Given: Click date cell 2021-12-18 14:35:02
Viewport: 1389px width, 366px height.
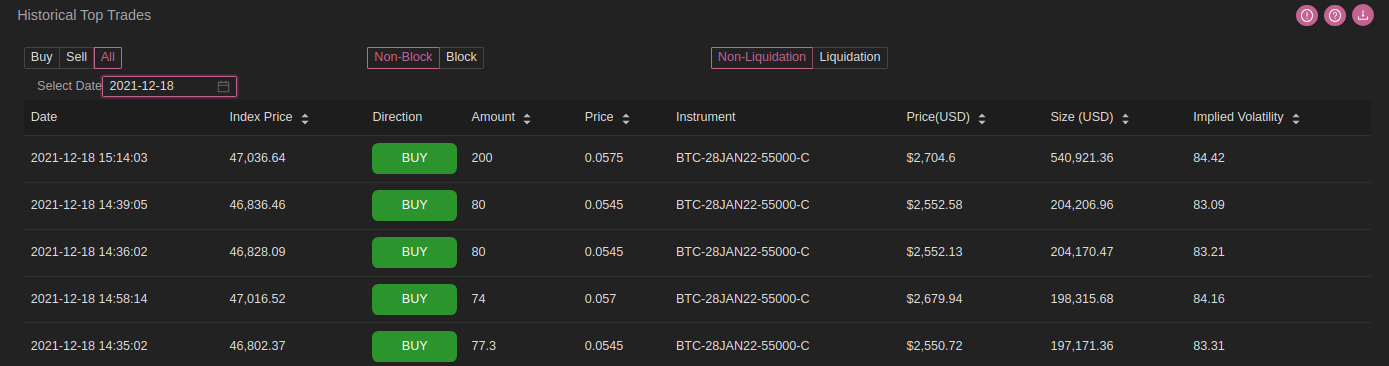Looking at the screenshot, I should 89,346.
